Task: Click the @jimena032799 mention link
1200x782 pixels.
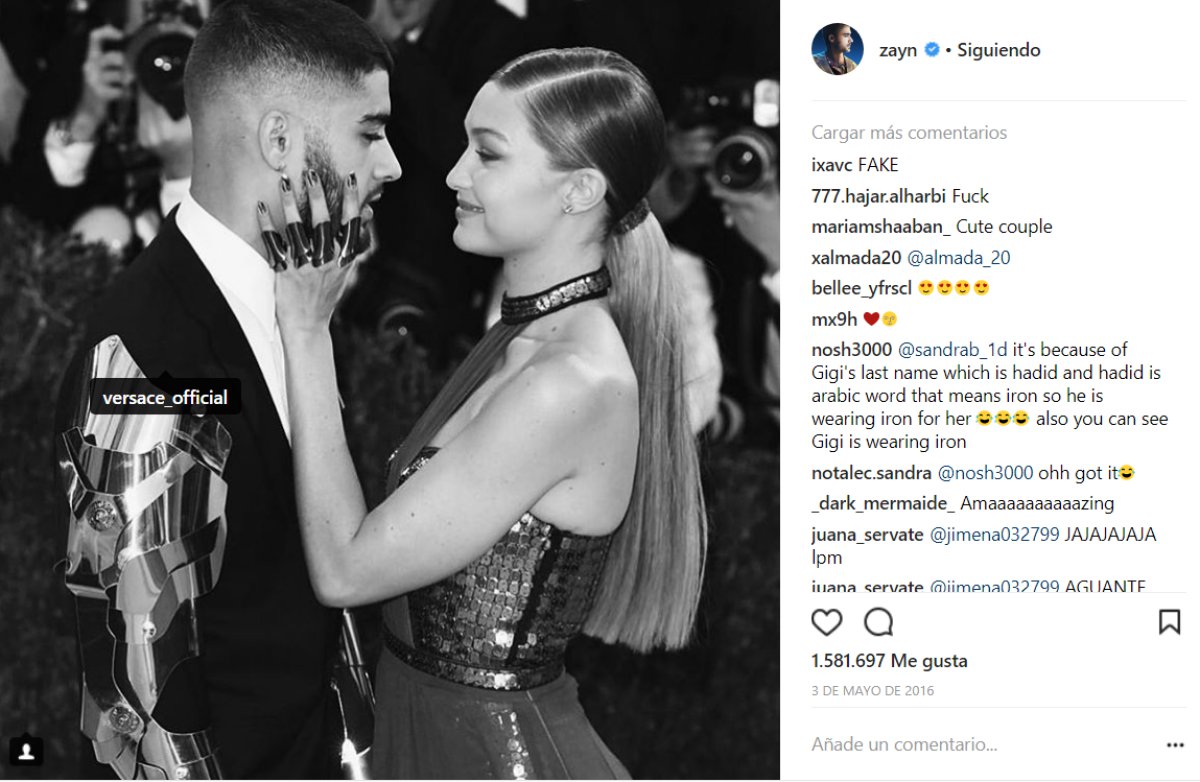Action: click(x=994, y=535)
